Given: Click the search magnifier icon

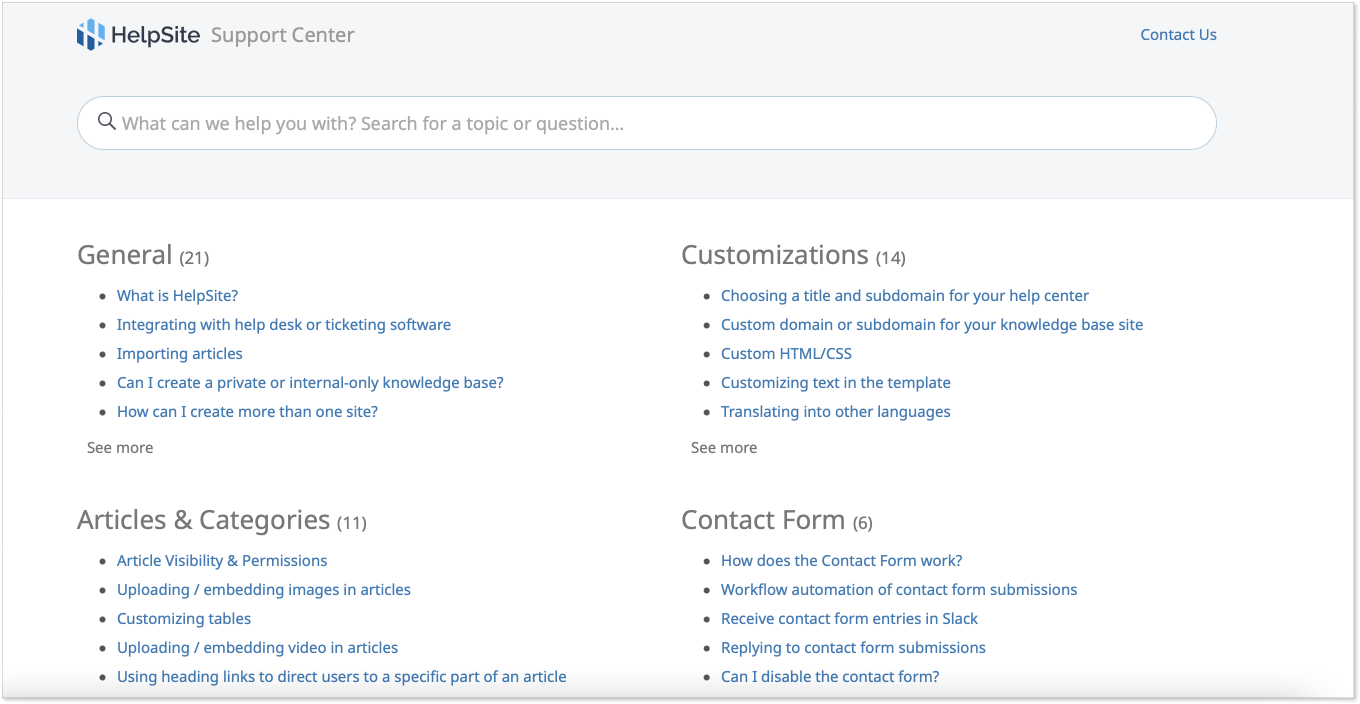Looking at the screenshot, I should [x=107, y=122].
